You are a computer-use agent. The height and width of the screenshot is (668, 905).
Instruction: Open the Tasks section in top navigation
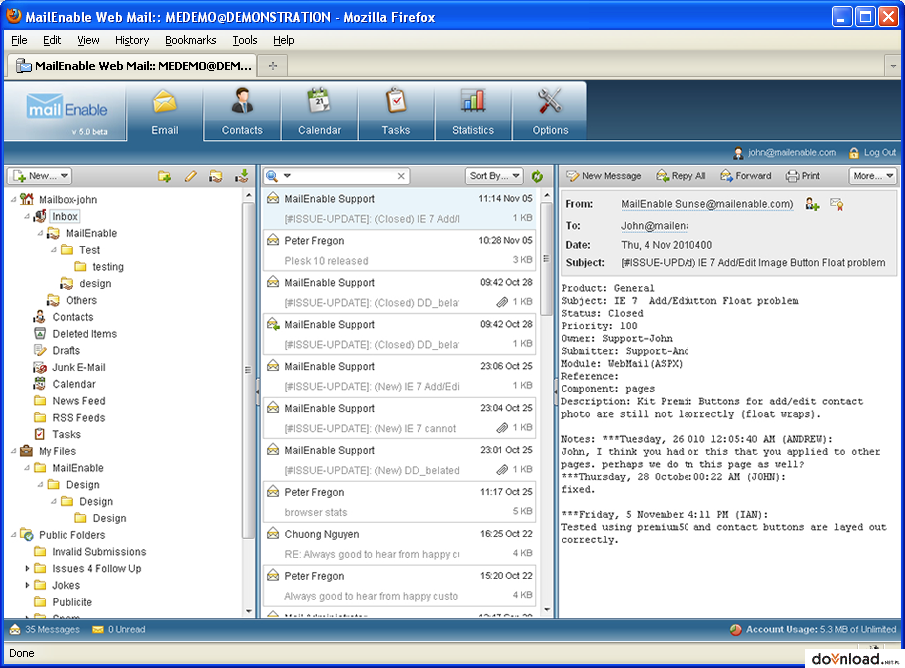pos(396,112)
